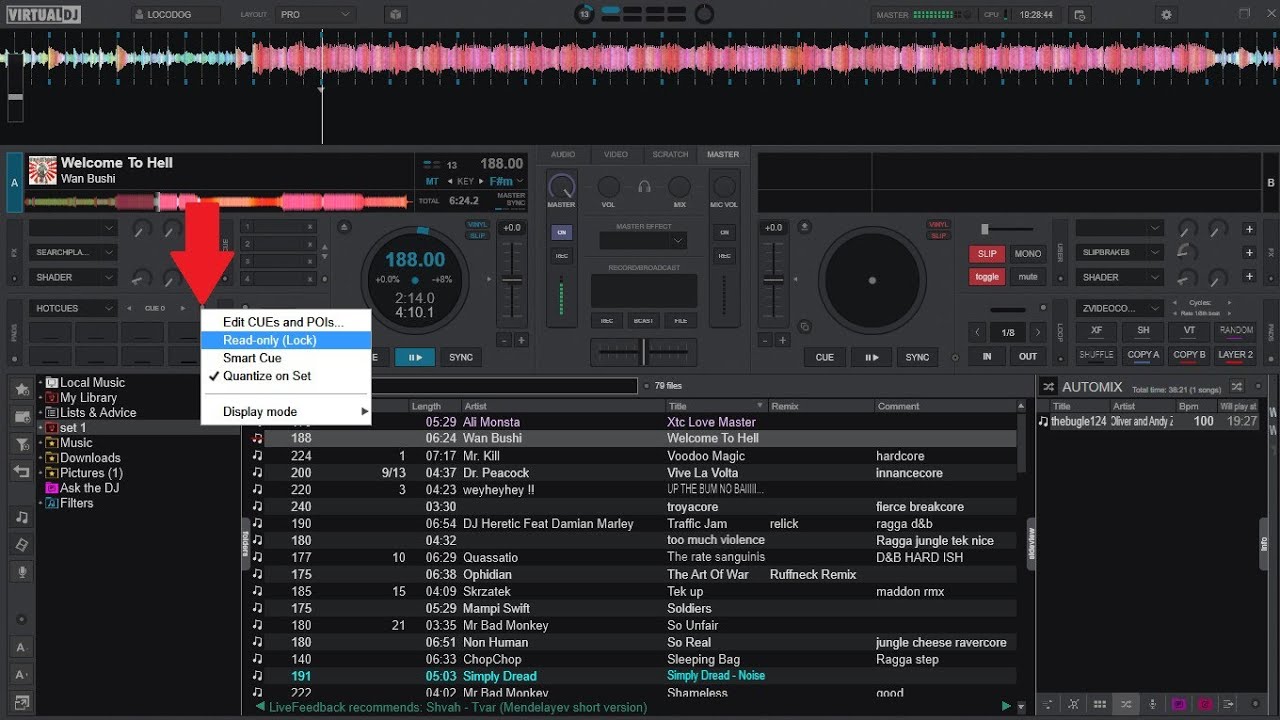This screenshot has height=720, width=1280.
Task: Toggle the music note filter icon
Action: (21, 517)
